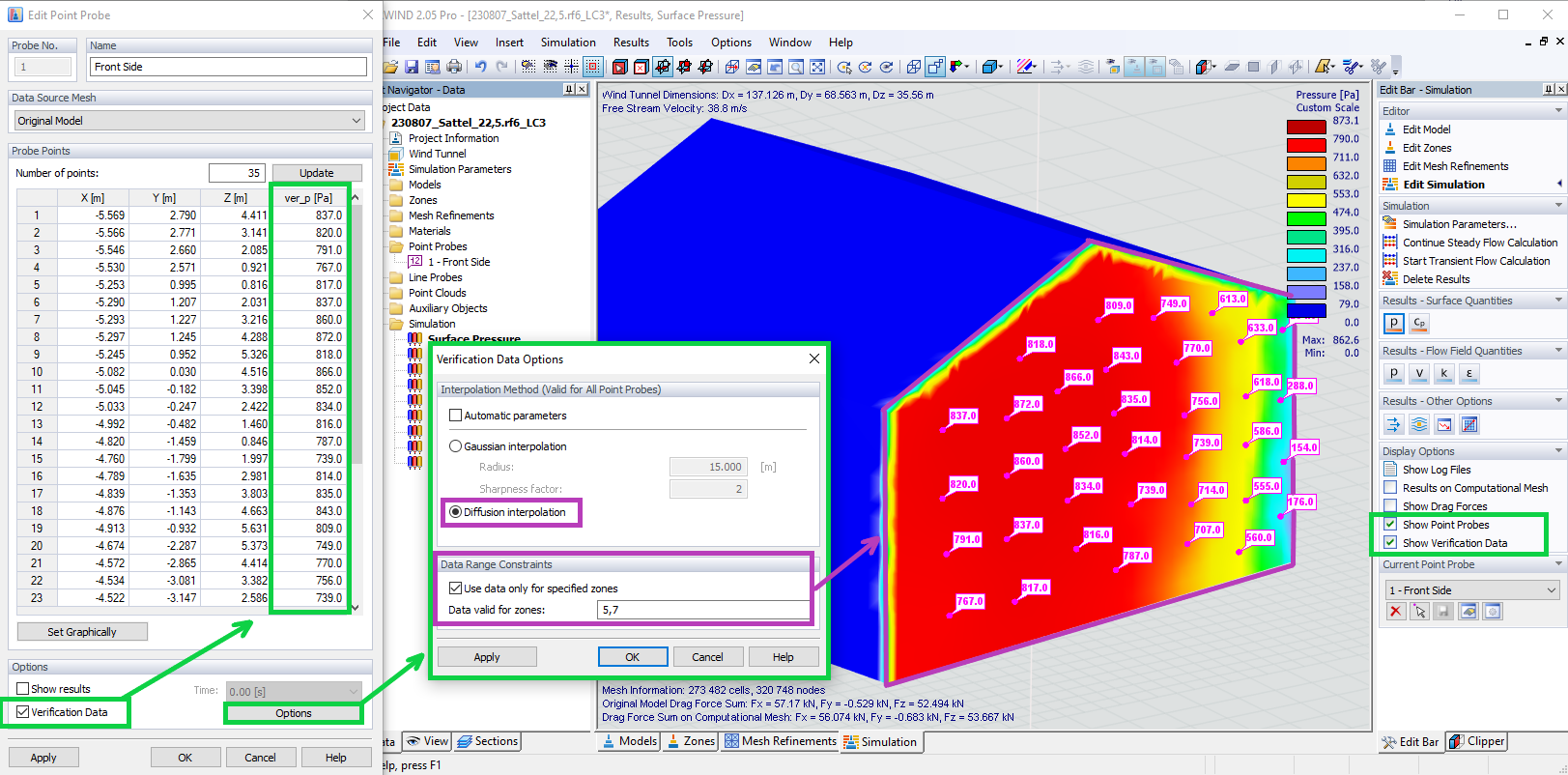Tick the Automatic parameters checkbox
This screenshot has height=775, width=1568.
[456, 416]
